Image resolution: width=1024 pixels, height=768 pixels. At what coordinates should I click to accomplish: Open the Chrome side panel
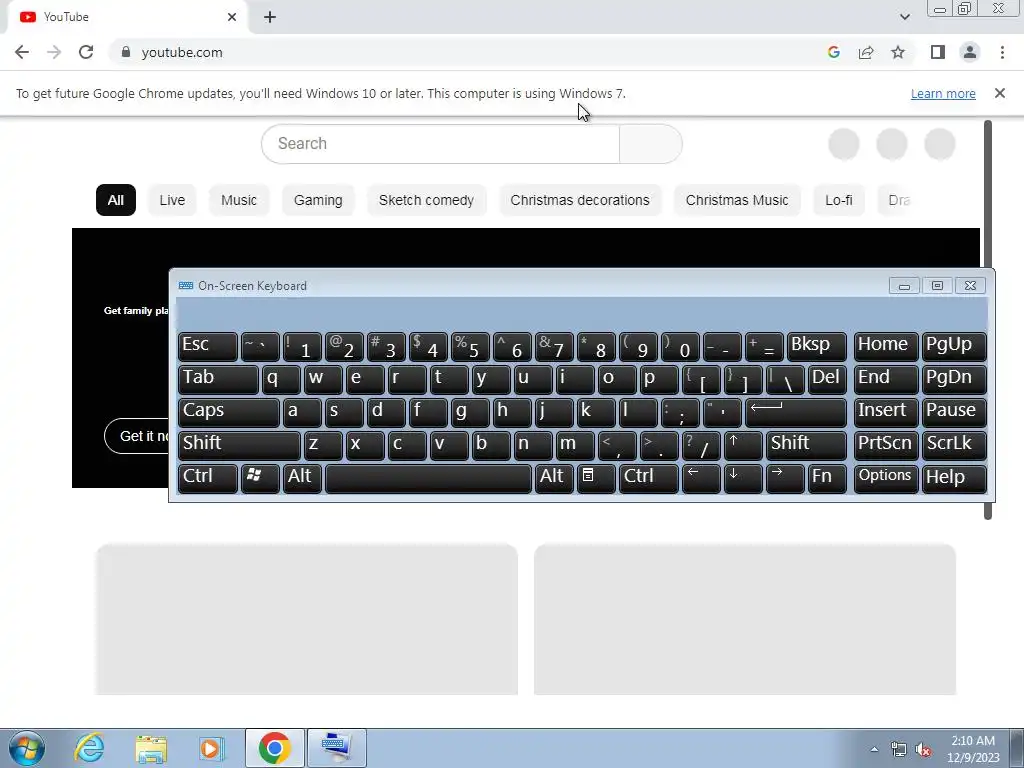pyautogui.click(x=938, y=52)
